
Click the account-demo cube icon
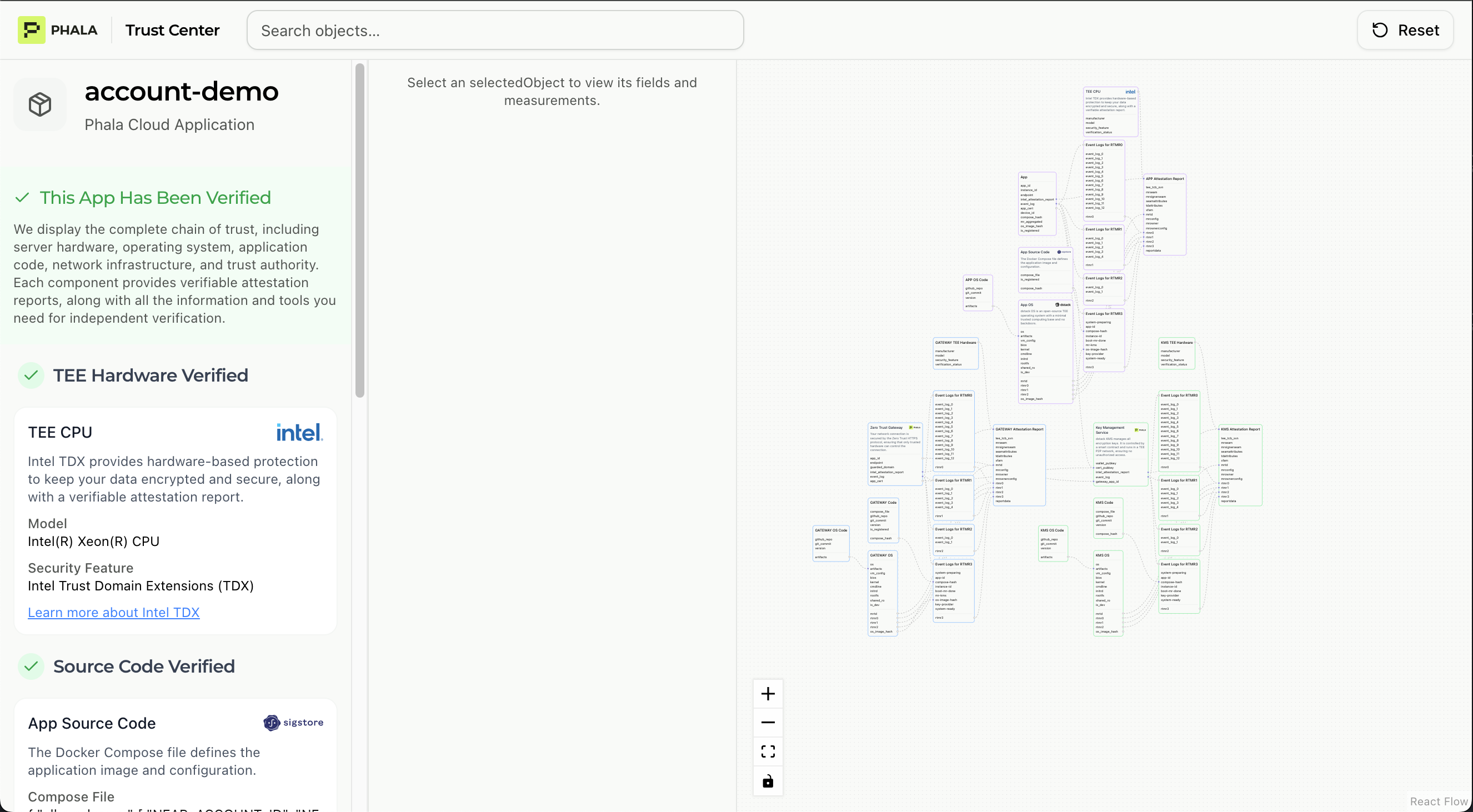coord(40,104)
